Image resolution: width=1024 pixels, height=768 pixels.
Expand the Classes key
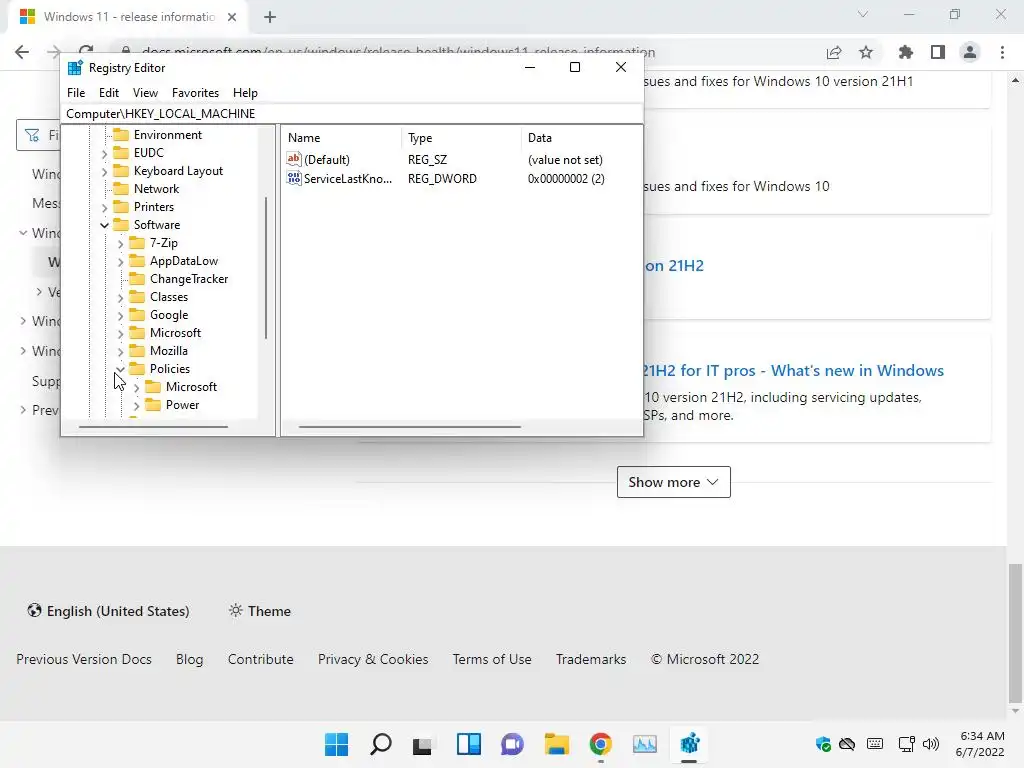coord(121,298)
